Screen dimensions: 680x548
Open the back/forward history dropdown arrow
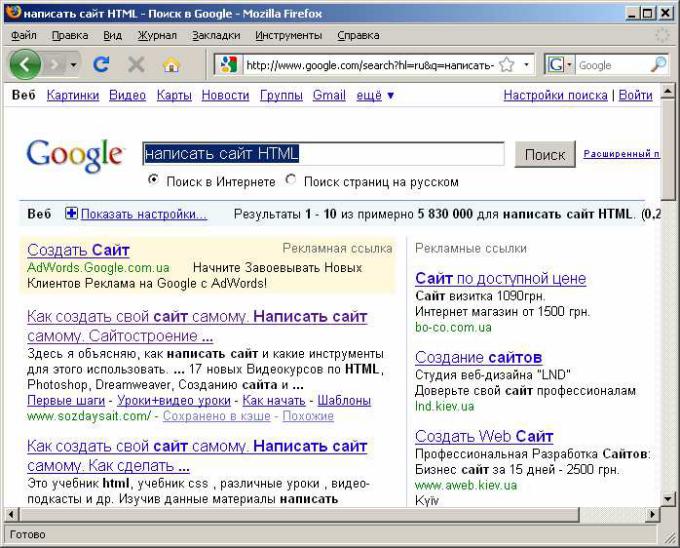[74, 65]
